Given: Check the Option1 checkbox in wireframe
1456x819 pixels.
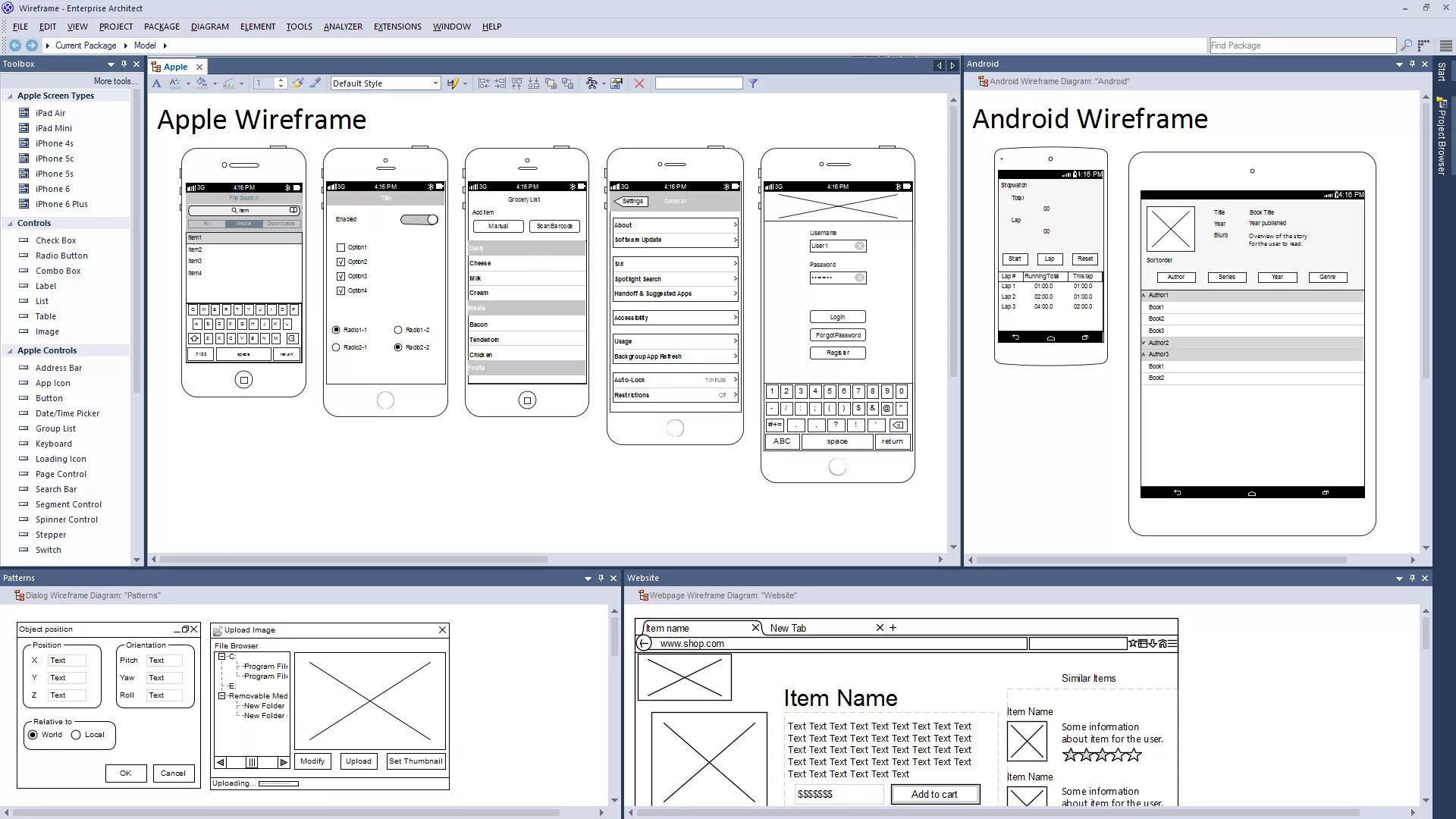Looking at the screenshot, I should pyautogui.click(x=341, y=247).
